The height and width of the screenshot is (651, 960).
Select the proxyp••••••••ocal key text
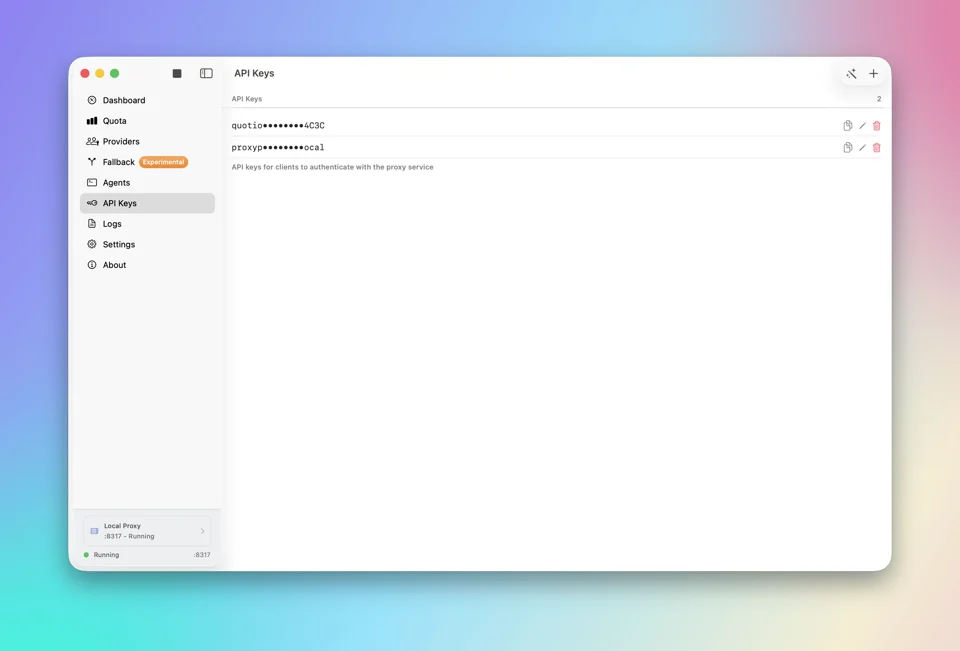(x=278, y=148)
